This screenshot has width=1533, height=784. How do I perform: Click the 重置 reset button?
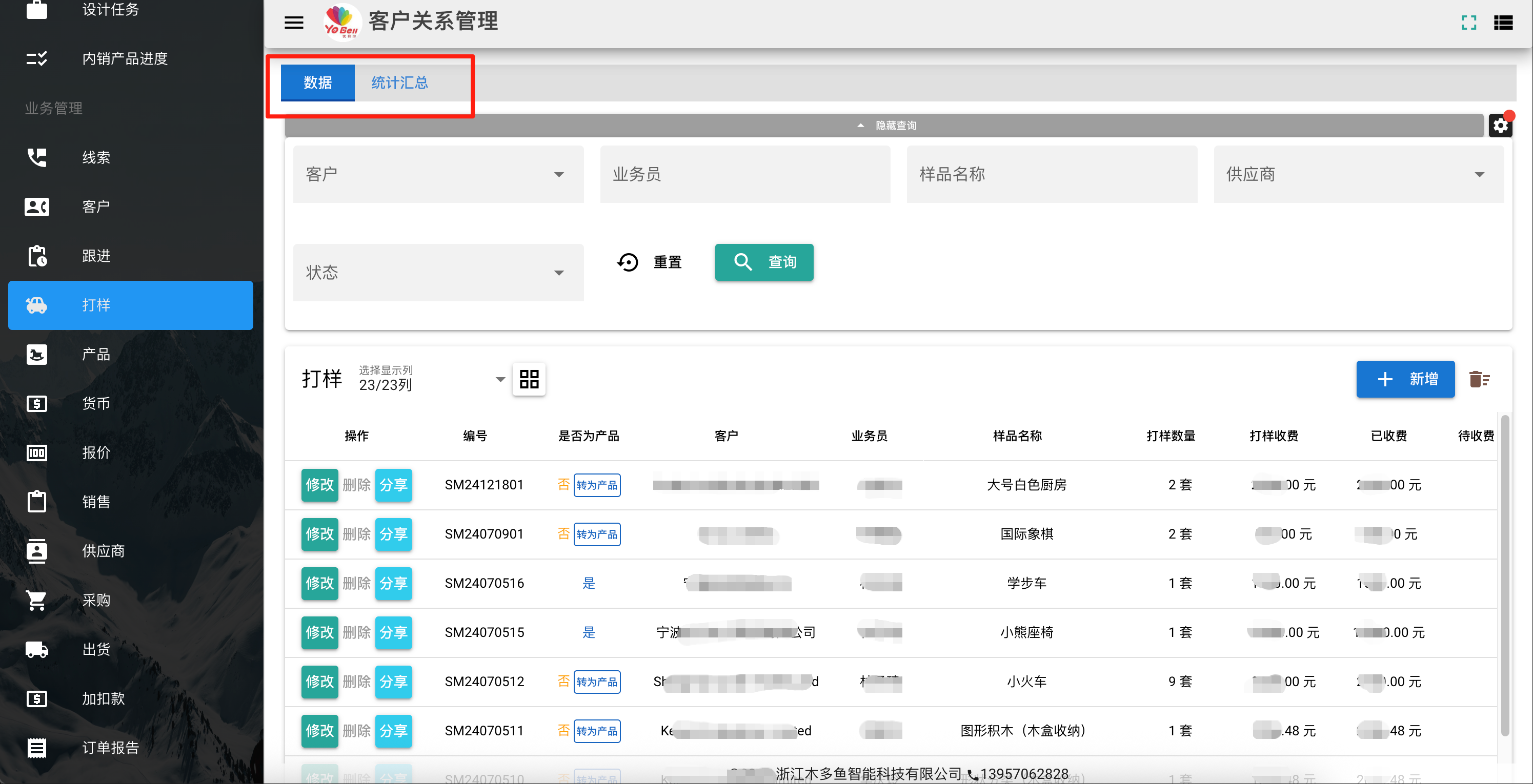point(649,262)
